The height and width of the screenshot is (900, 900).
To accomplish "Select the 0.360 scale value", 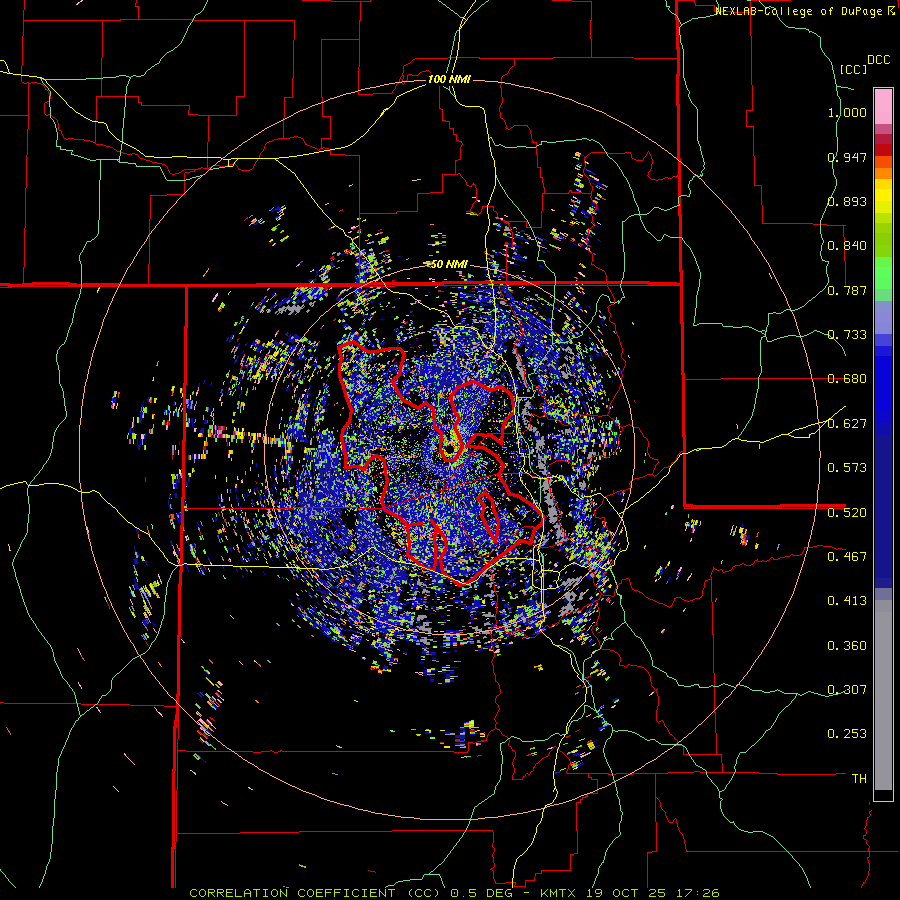I will (847, 646).
